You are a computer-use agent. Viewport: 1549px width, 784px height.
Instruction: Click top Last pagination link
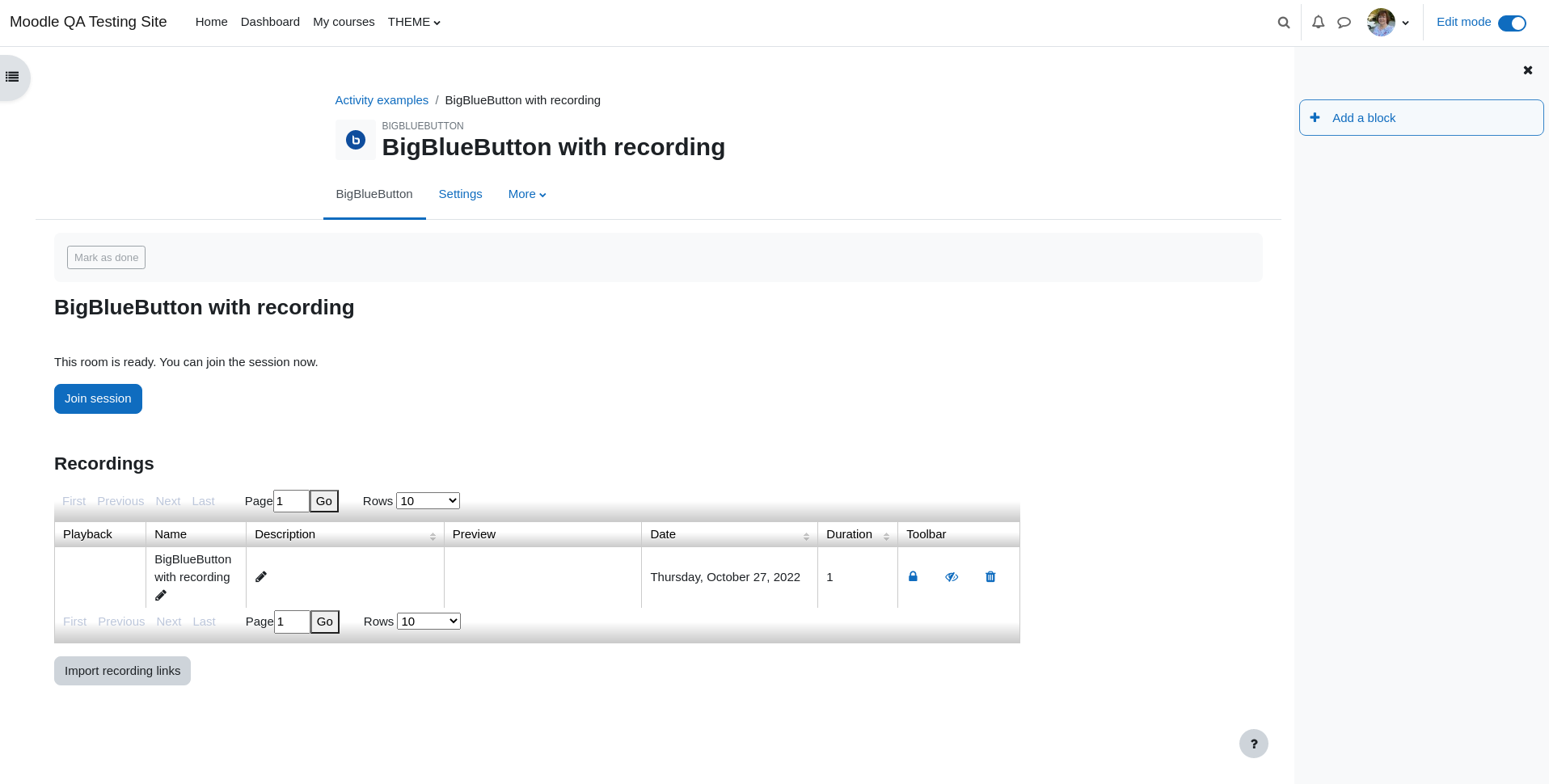203,501
